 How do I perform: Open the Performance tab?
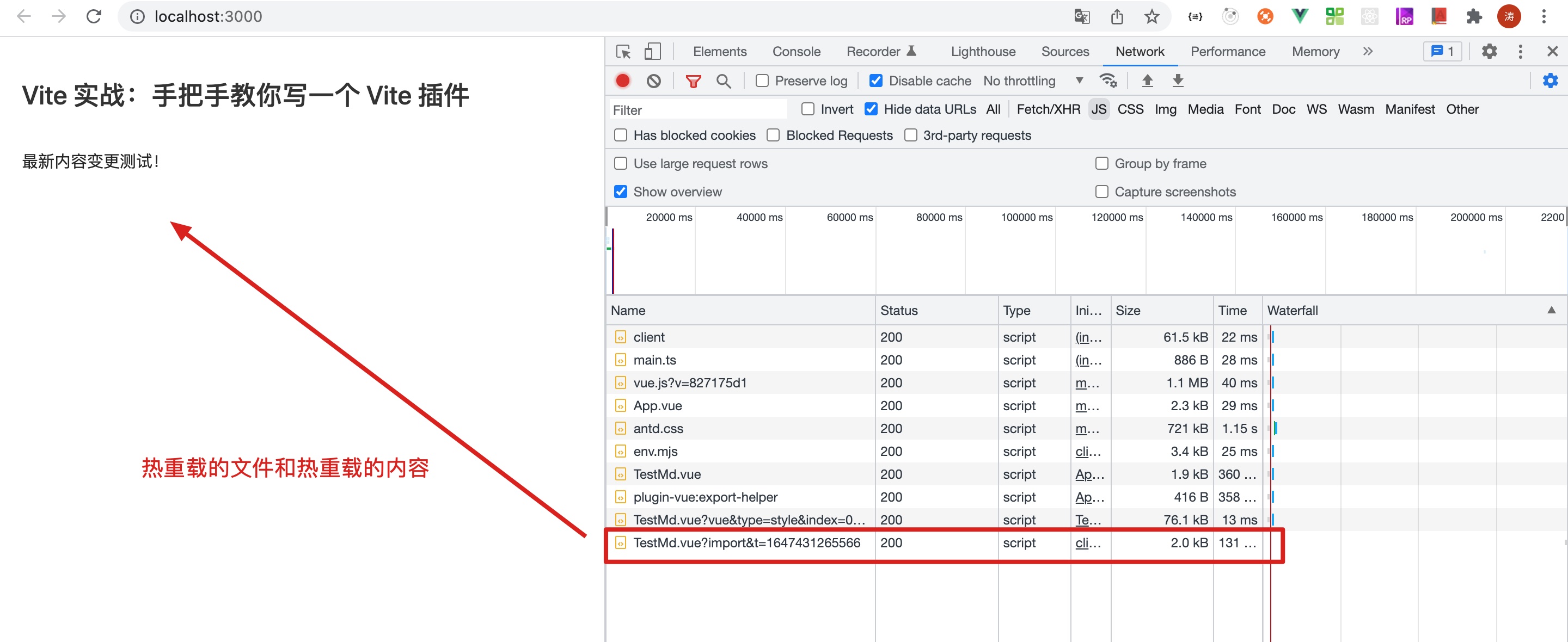[x=1228, y=52]
